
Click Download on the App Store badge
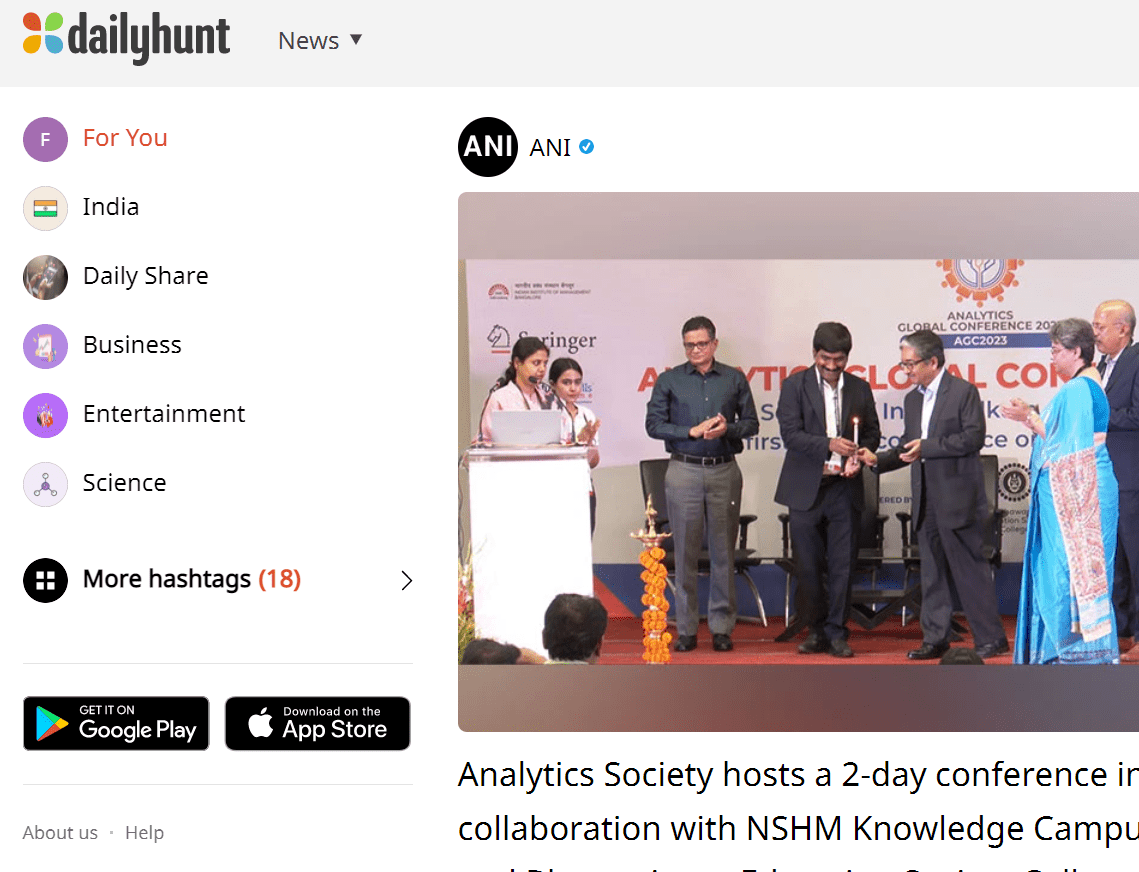[x=317, y=723]
